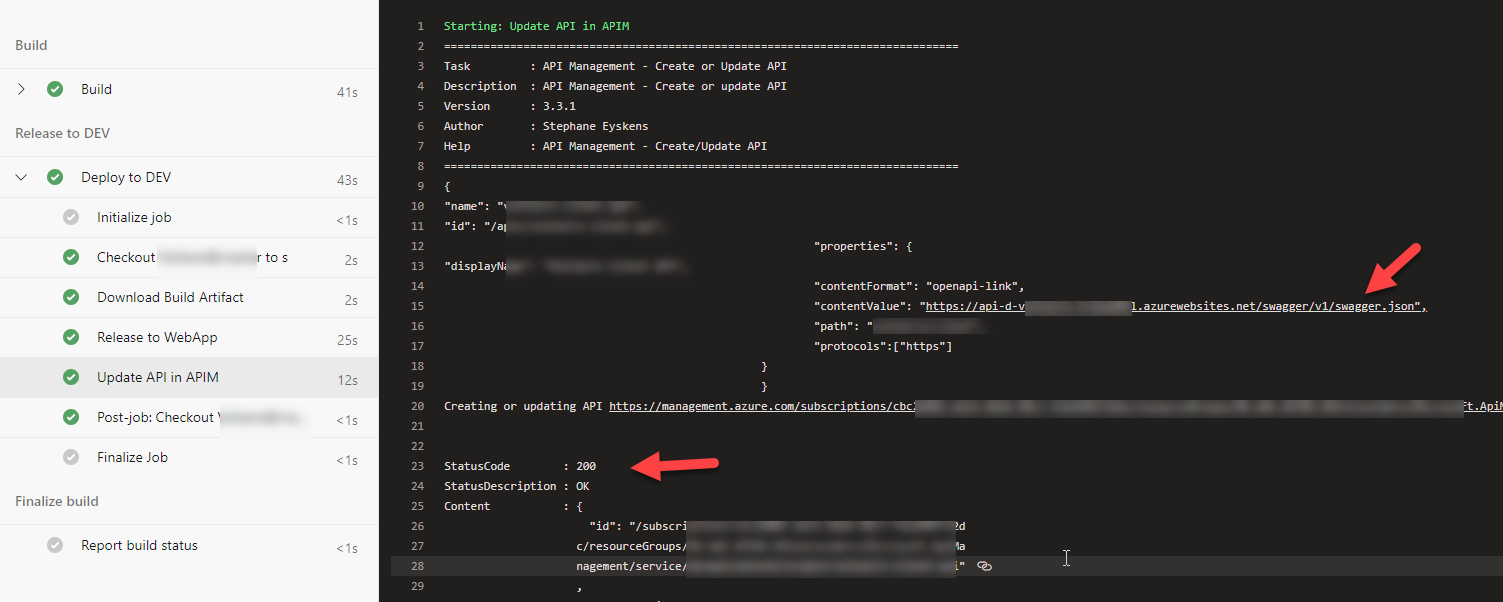Click the green check icon beside Deploy to DEV
Image resolution: width=1503 pixels, height=602 pixels.
pos(55,177)
